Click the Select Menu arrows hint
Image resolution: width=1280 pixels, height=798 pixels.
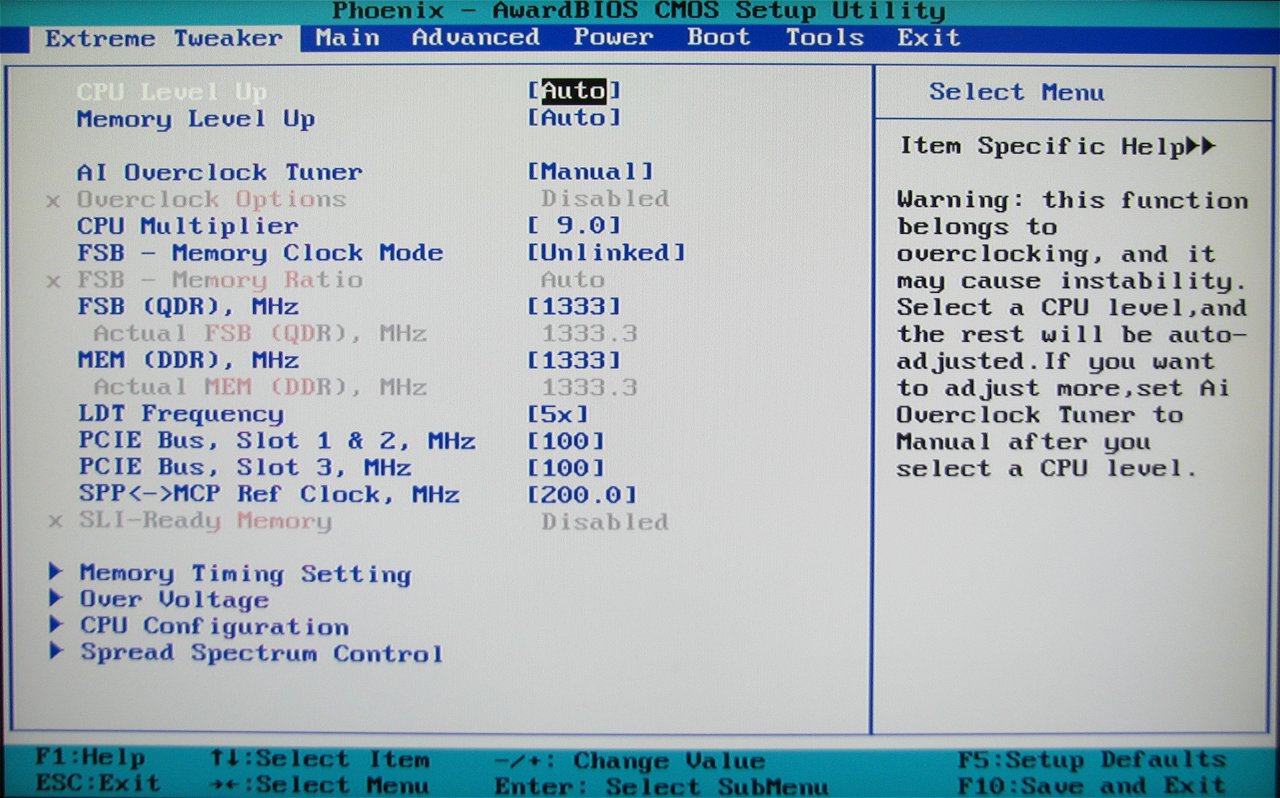tap(319, 785)
